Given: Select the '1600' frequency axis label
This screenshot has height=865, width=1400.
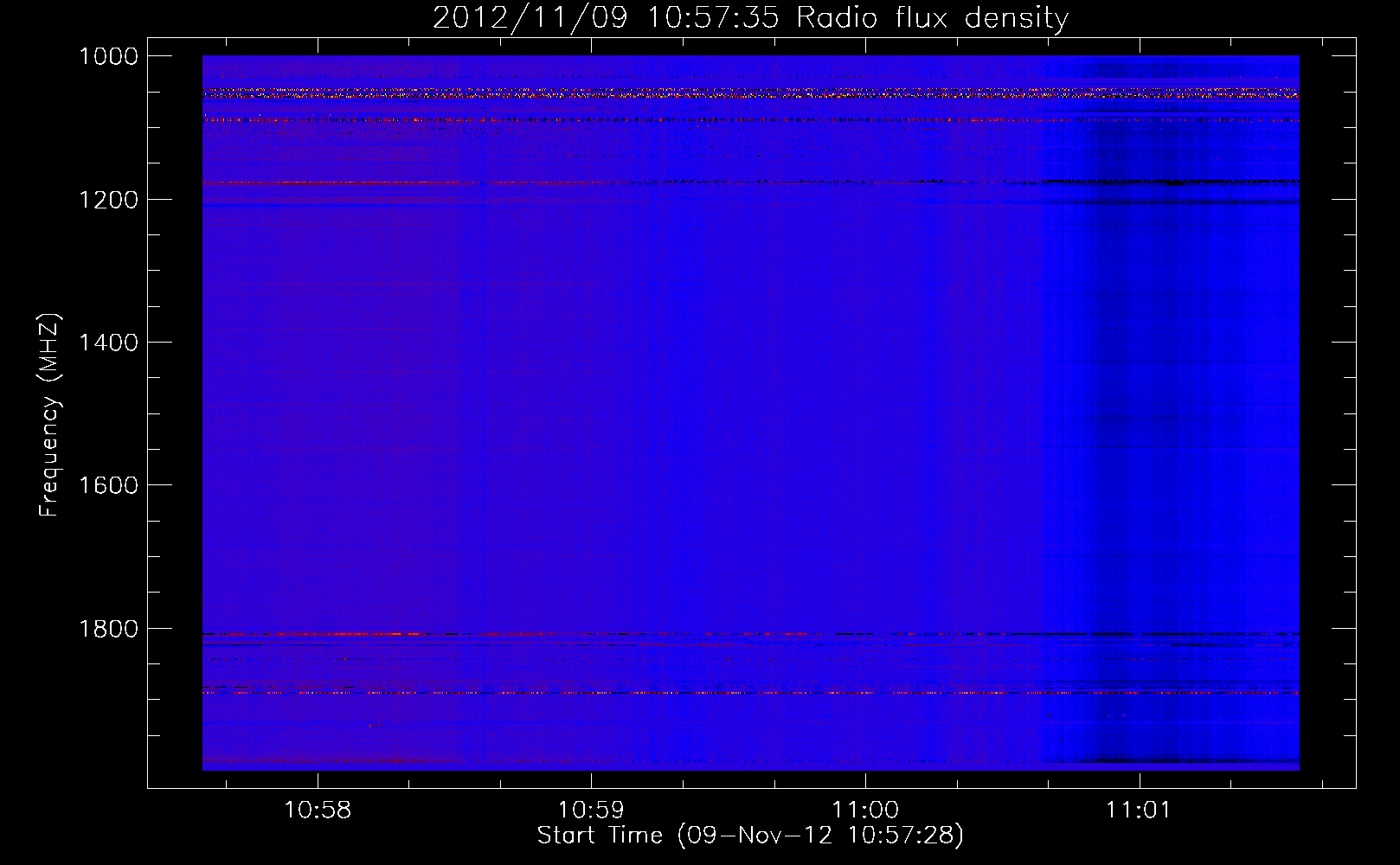Looking at the screenshot, I should tap(108, 485).
